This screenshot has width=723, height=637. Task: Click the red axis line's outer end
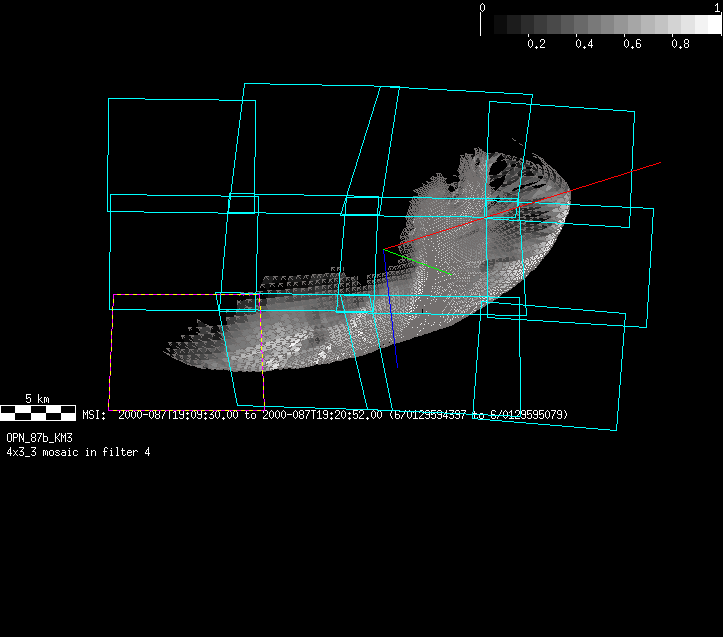coord(658,162)
